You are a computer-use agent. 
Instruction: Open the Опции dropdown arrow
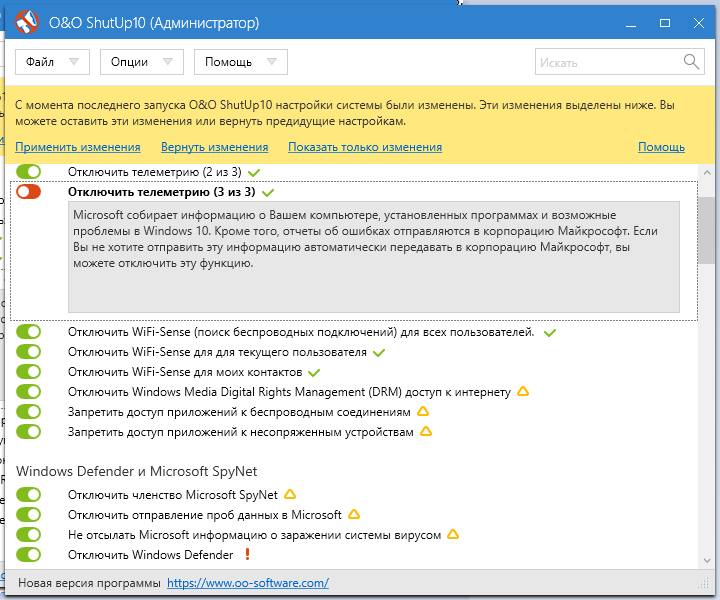coord(168,62)
